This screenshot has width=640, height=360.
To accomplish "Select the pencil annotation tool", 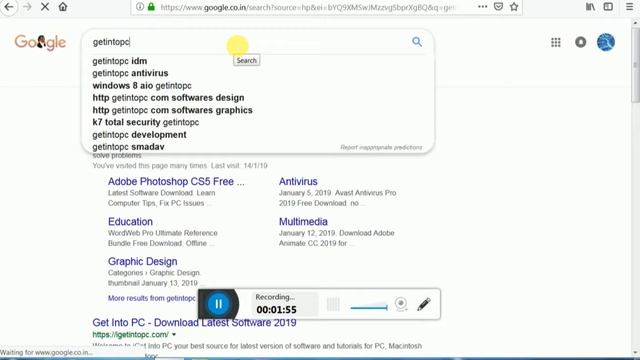I will [424, 304].
